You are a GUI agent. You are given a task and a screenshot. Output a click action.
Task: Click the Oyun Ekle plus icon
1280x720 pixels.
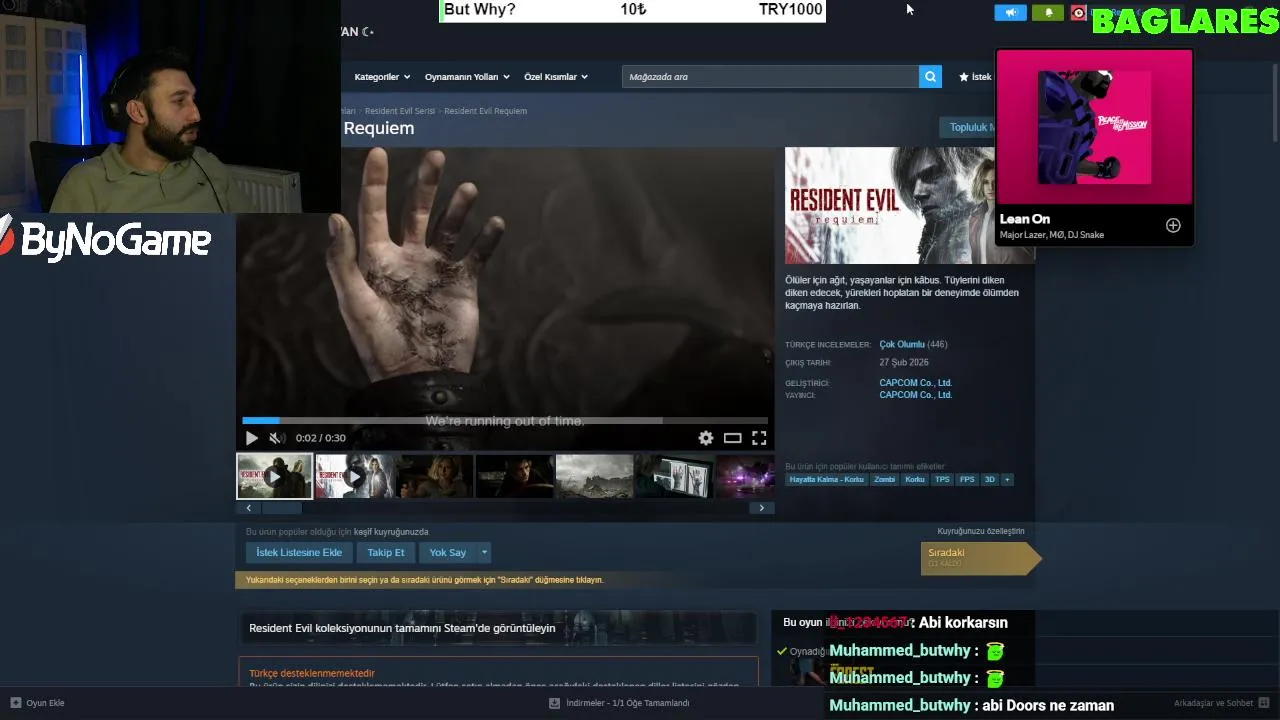coord(15,703)
